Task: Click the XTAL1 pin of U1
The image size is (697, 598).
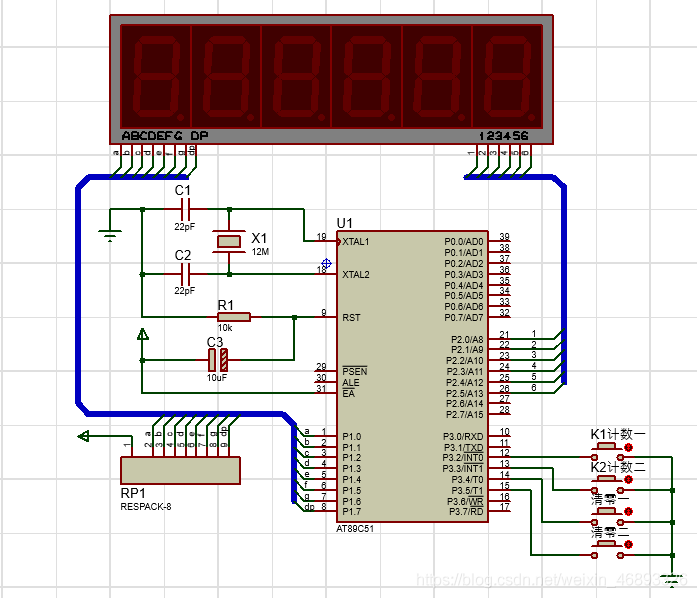Action: (x=356, y=242)
